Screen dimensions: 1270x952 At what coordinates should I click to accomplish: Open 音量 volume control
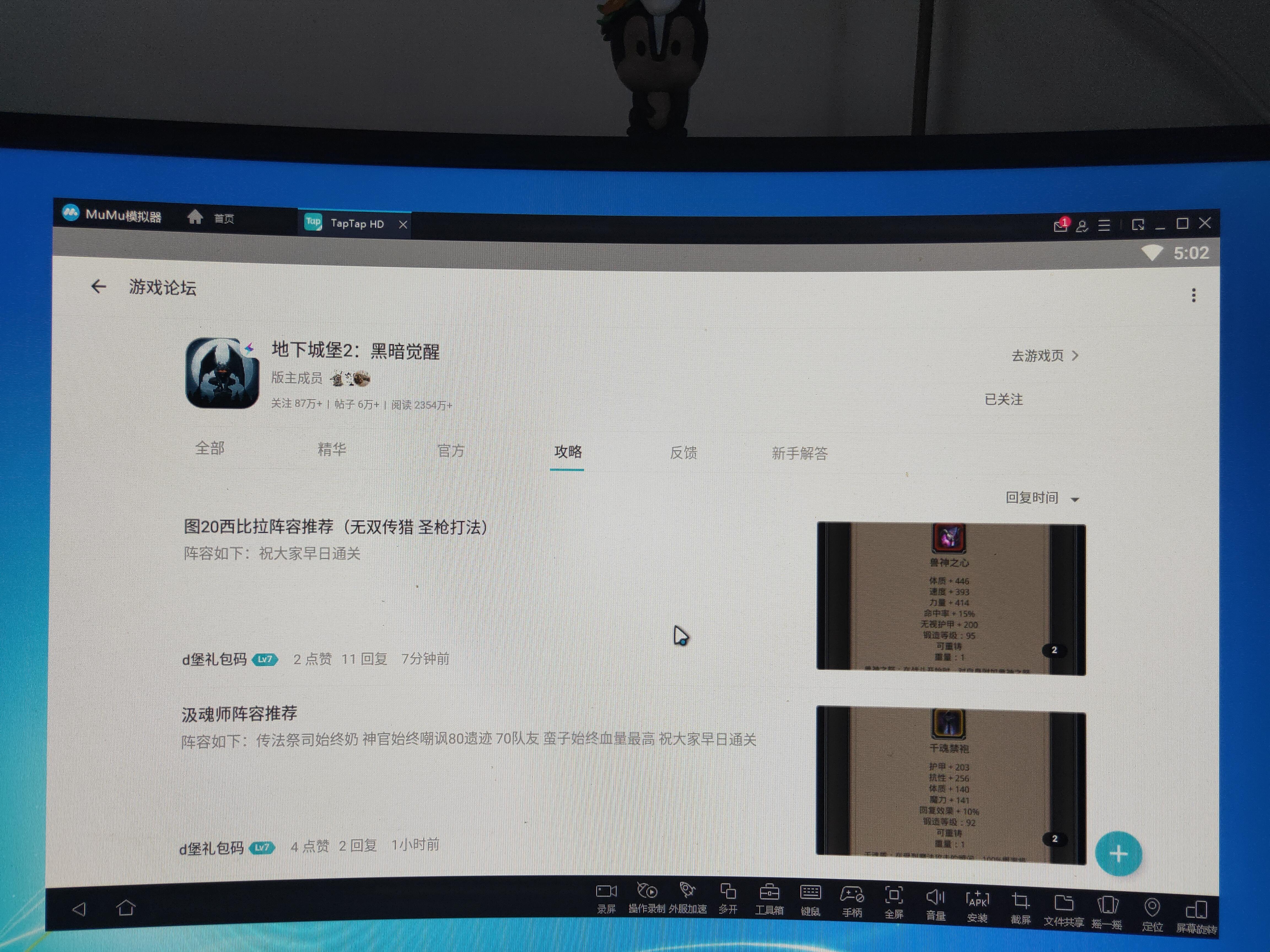(935, 905)
